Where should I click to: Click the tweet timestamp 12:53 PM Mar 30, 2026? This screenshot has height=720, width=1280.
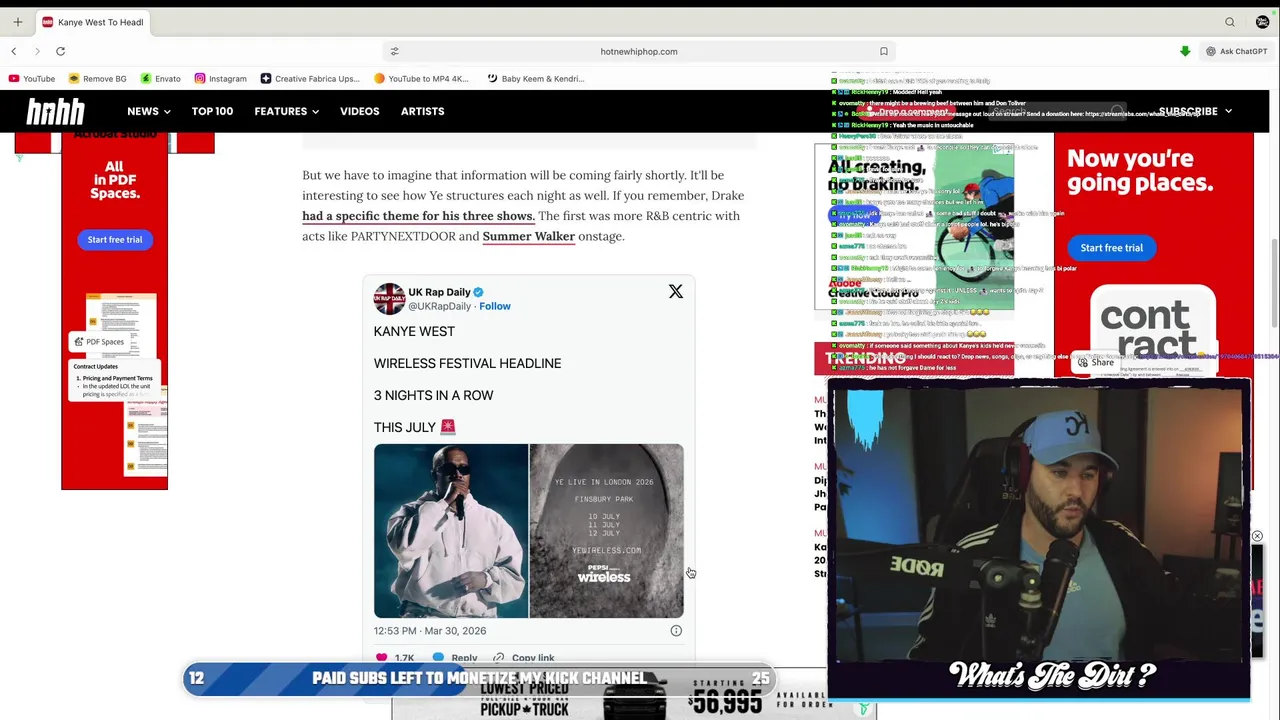click(x=430, y=631)
